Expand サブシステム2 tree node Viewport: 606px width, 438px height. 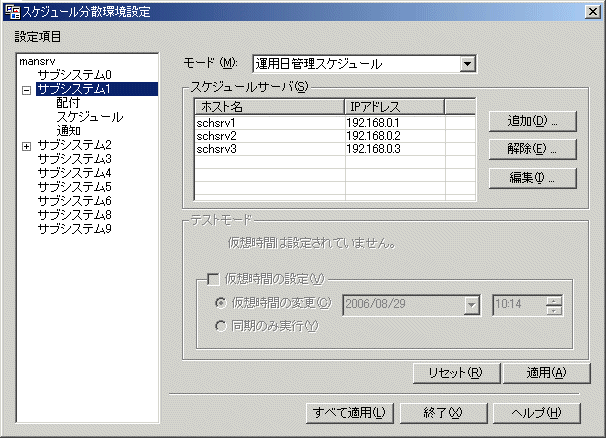26,146
